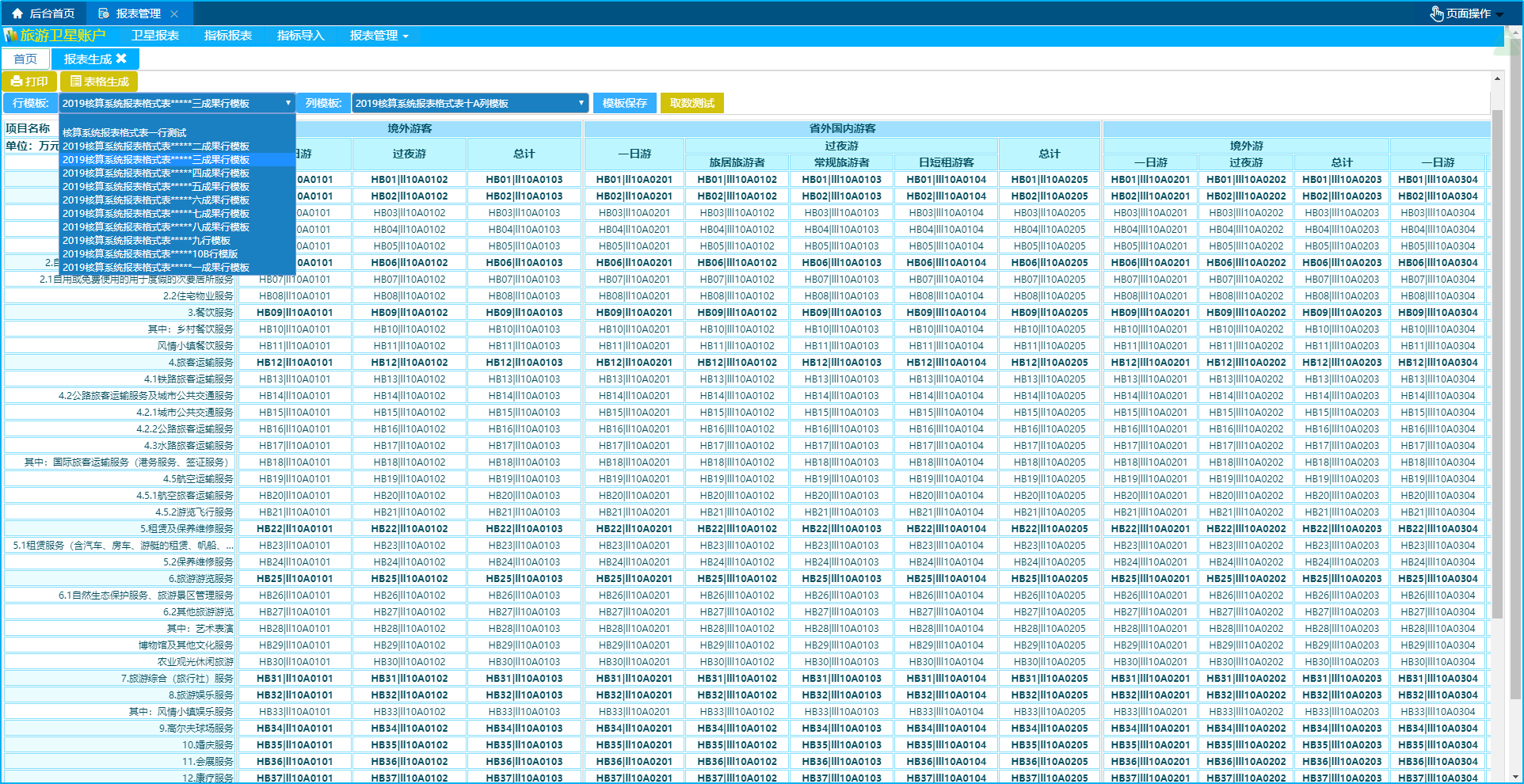The image size is (1524, 784).
Task: Close the 报表生成 tab with X icon
Action: tap(121, 59)
